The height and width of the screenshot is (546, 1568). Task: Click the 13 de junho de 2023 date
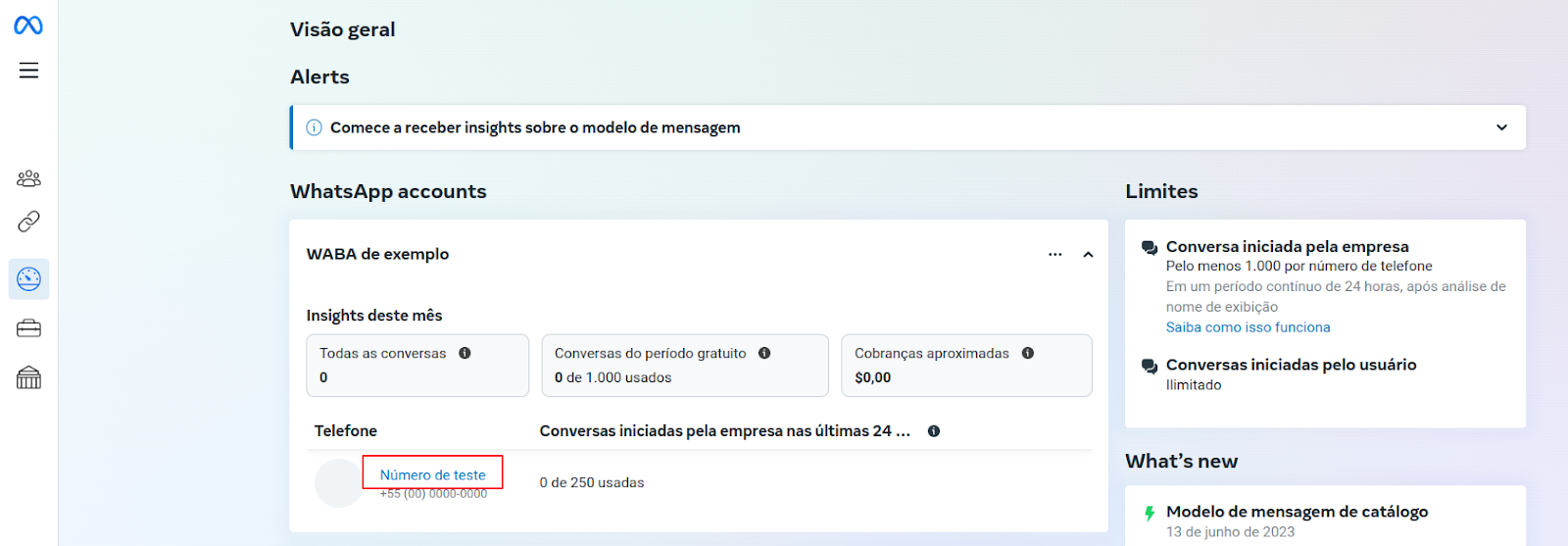1230,532
